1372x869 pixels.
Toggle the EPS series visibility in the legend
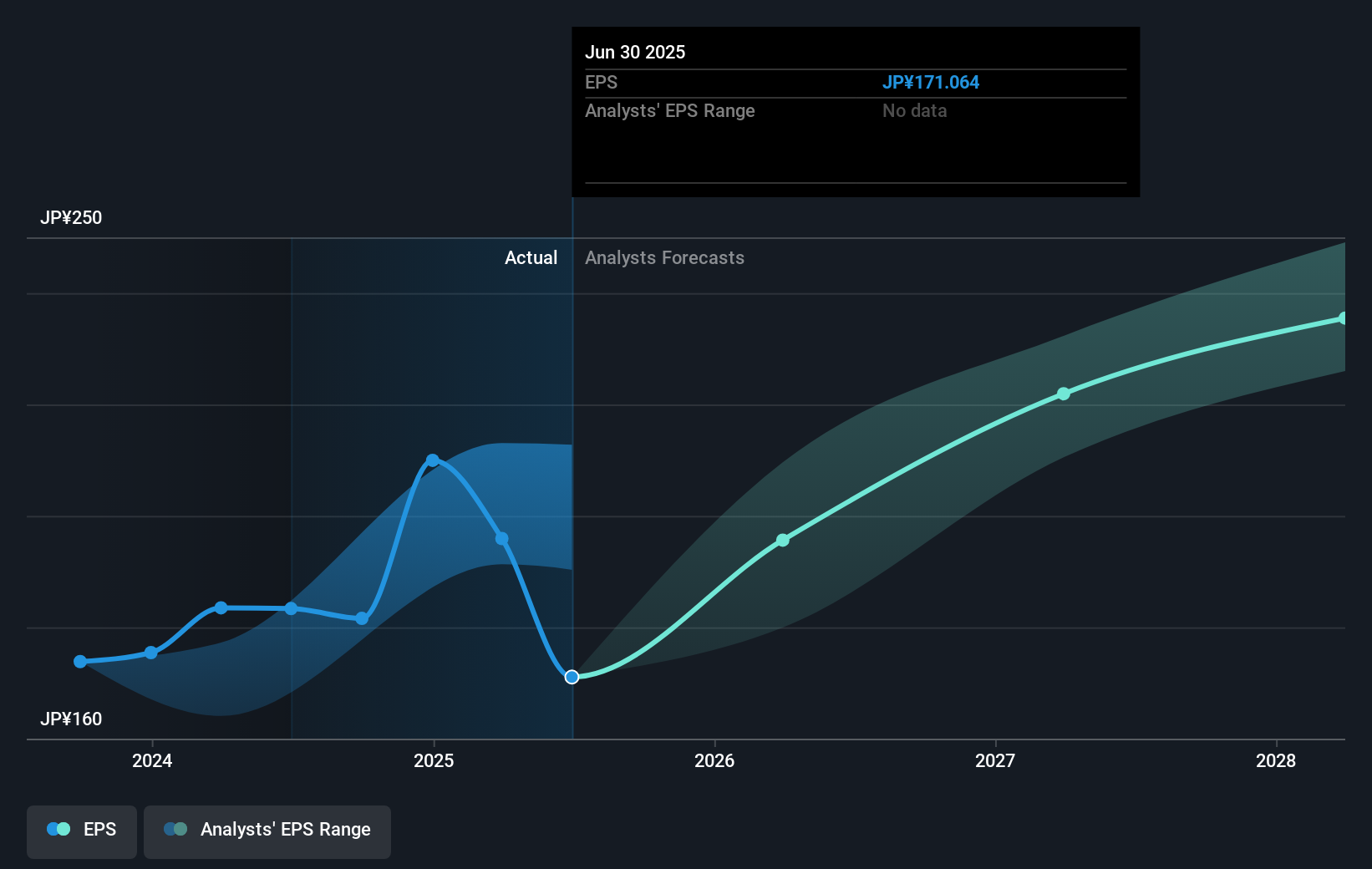(81, 831)
